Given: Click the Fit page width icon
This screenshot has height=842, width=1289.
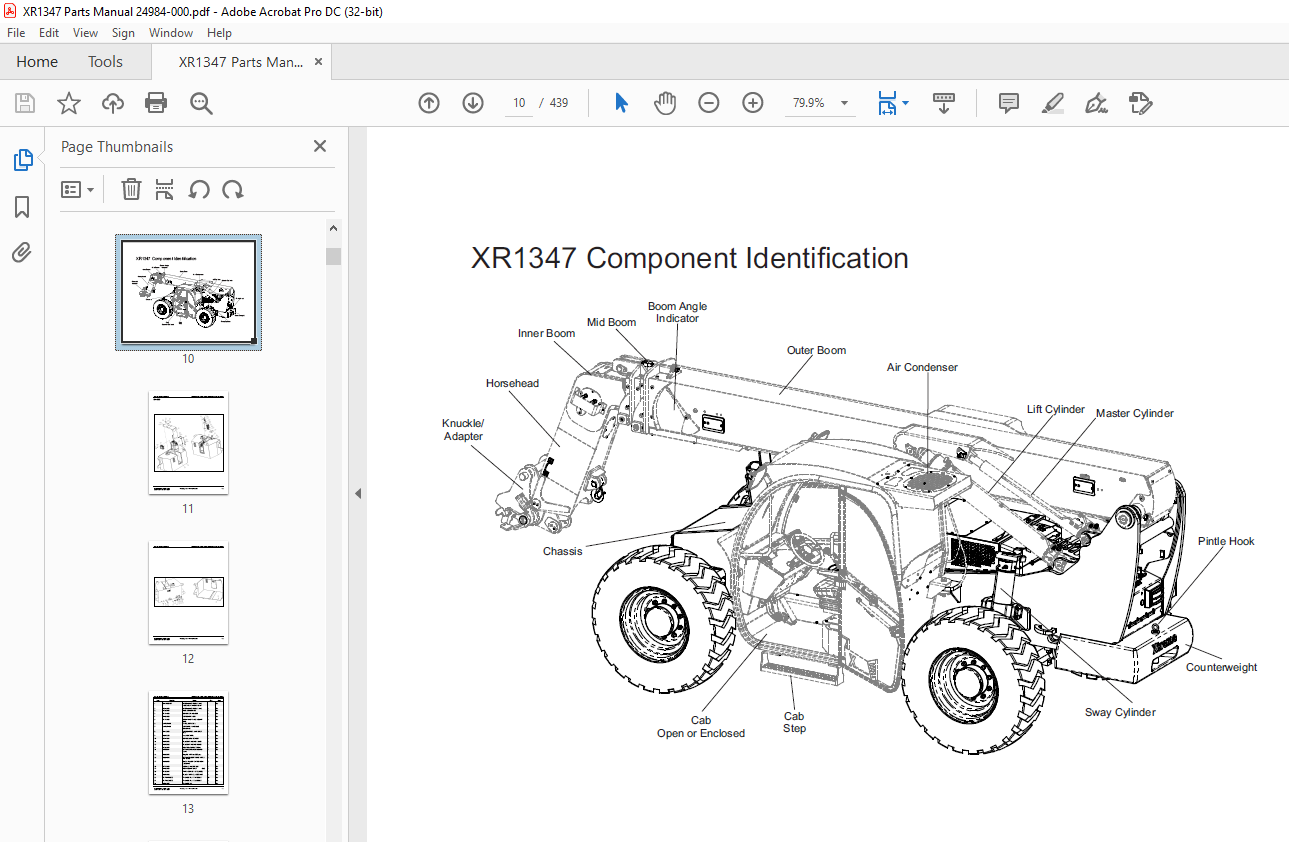Looking at the screenshot, I should coord(887,103).
